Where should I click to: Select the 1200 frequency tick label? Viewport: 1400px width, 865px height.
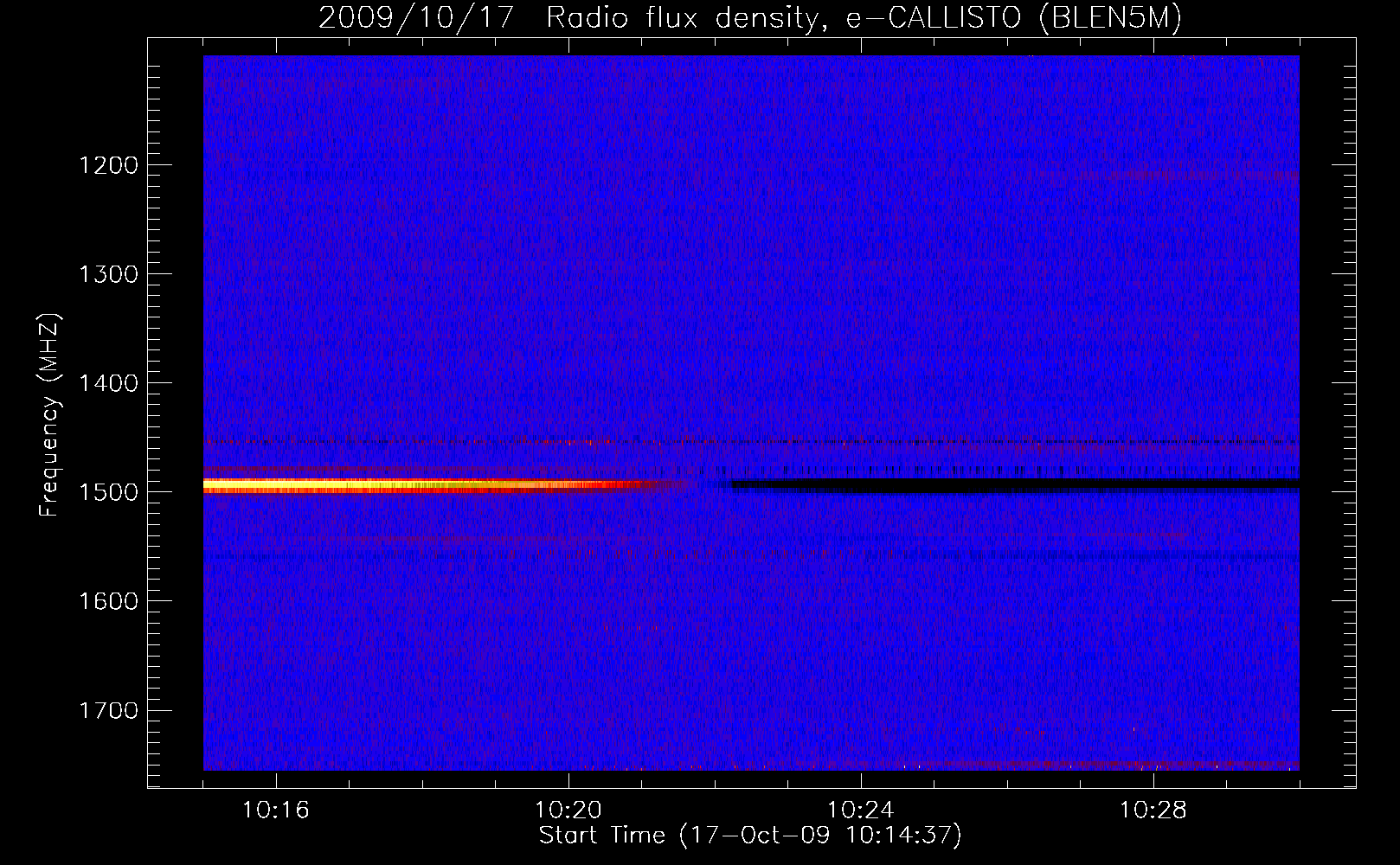[108, 165]
